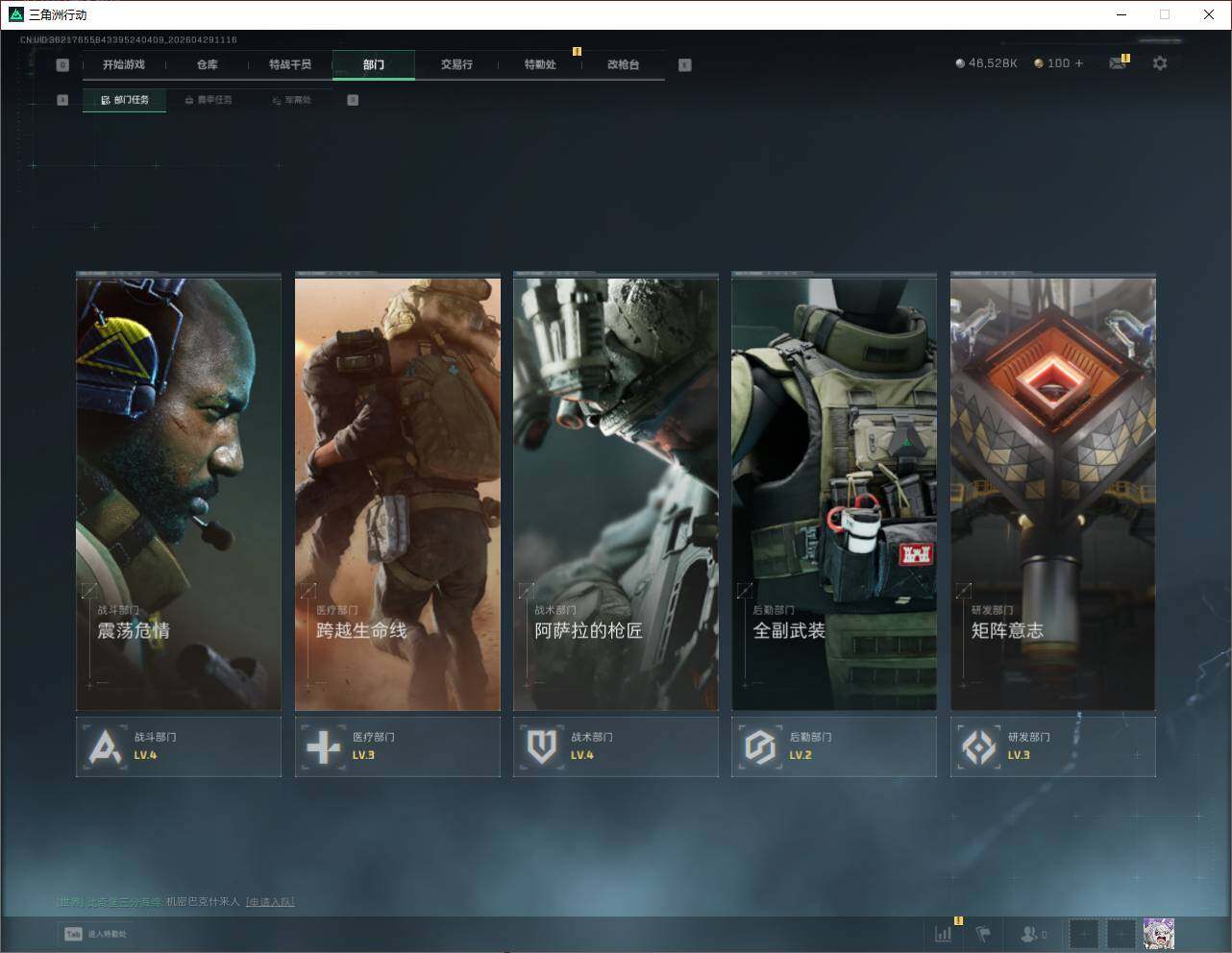Open the 阿萨拉的枪匠 tactical department card
Screen dimensions: 1232x953
point(616,494)
